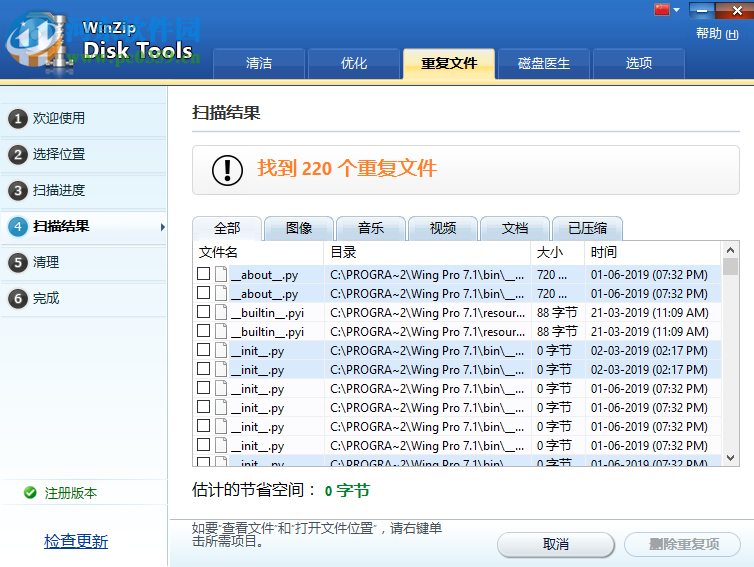Viewport: 754px width, 567px height.
Task: Check first __init__.py dated 02-03-2019
Action: (x=203, y=350)
